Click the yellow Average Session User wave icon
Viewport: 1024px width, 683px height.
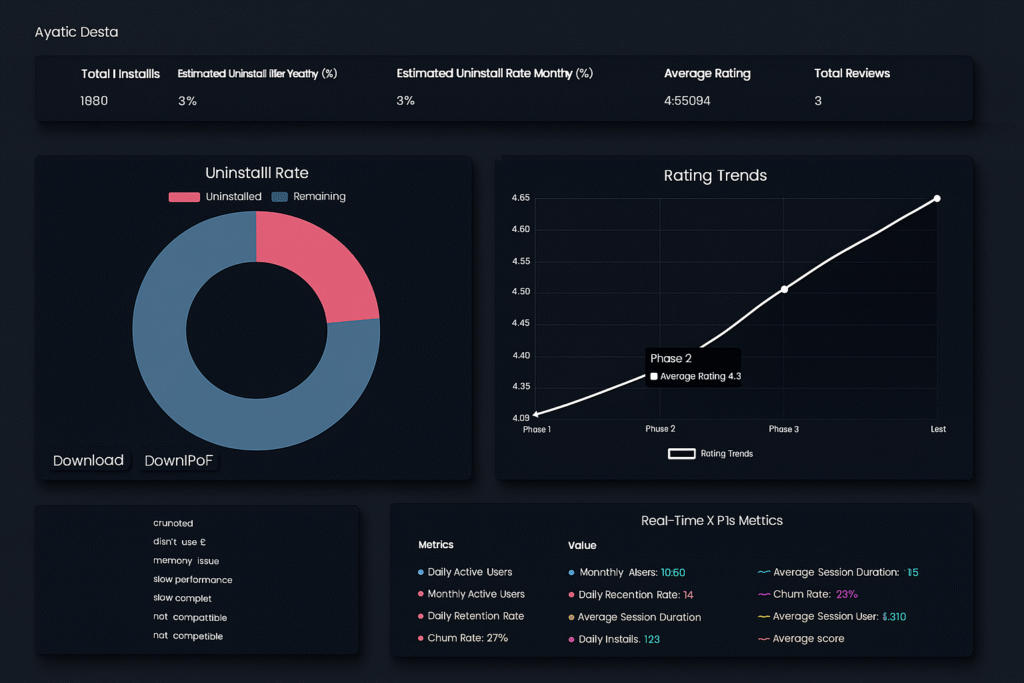762,616
